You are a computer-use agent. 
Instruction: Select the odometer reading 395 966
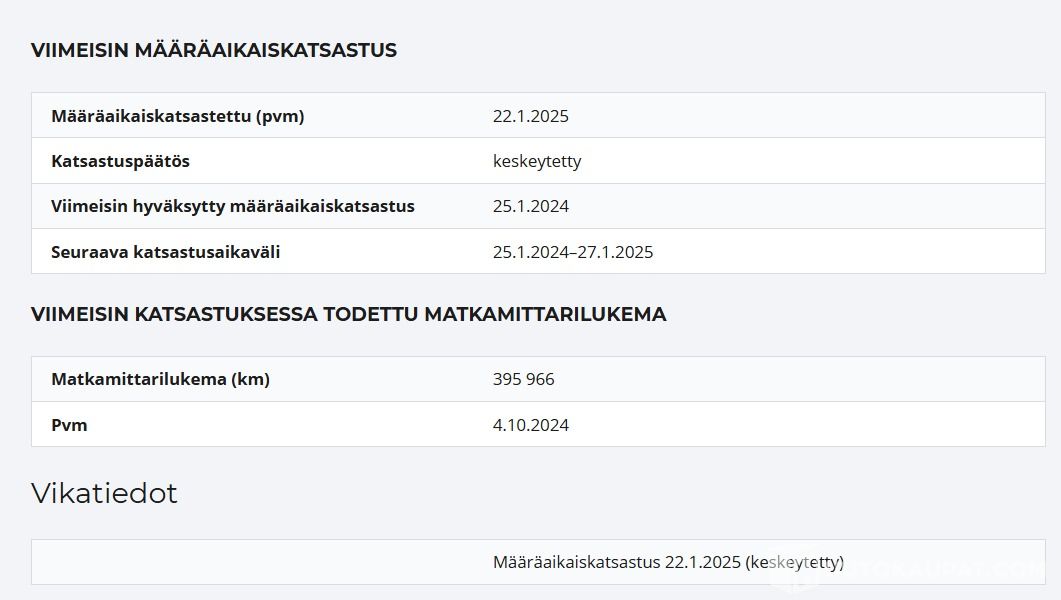tap(523, 379)
